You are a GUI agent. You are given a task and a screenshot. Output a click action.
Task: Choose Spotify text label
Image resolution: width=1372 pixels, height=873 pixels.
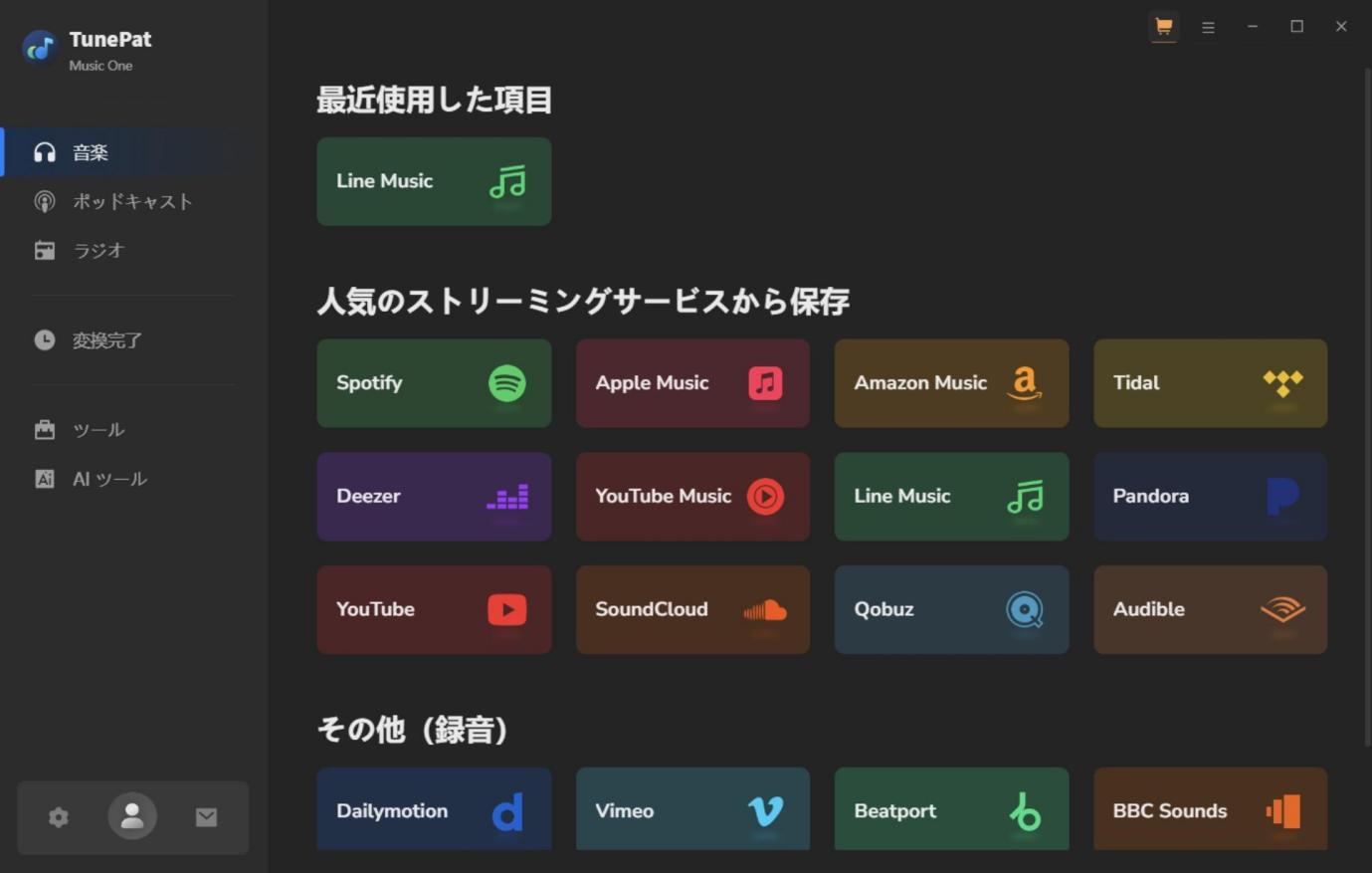click(x=369, y=383)
